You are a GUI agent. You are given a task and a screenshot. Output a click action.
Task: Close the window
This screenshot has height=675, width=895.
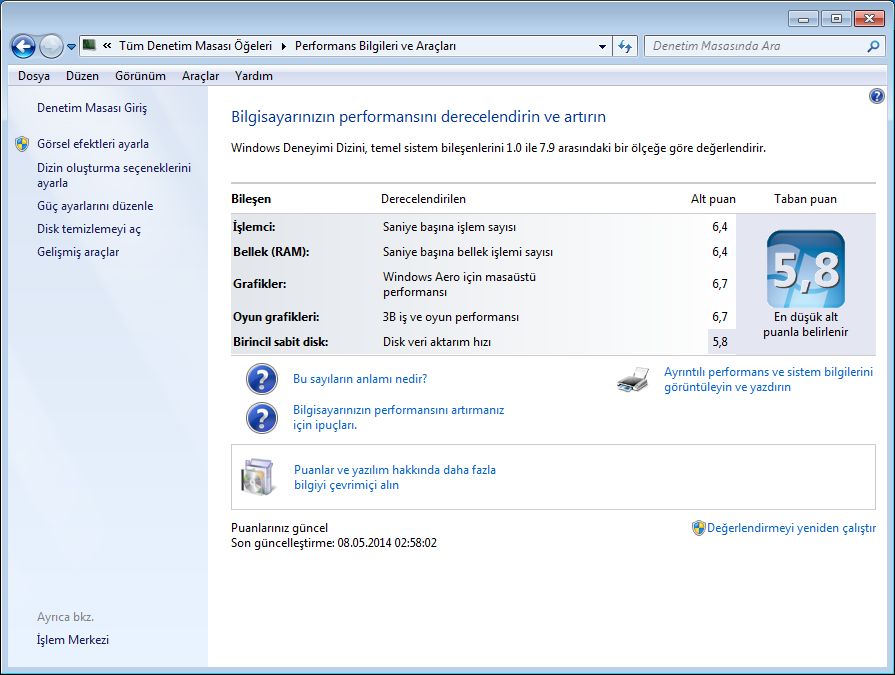pyautogui.click(x=869, y=19)
